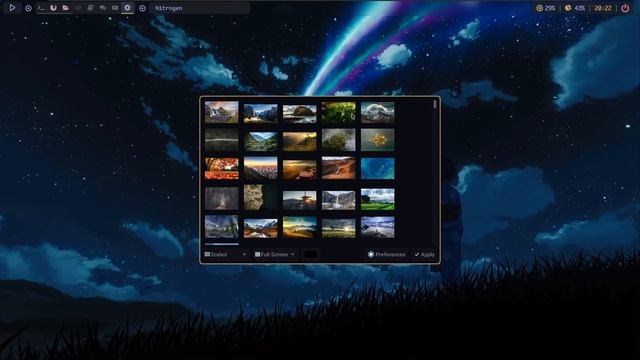
Task: Click the chat bubbles workspace icon
Action: tap(102, 8)
